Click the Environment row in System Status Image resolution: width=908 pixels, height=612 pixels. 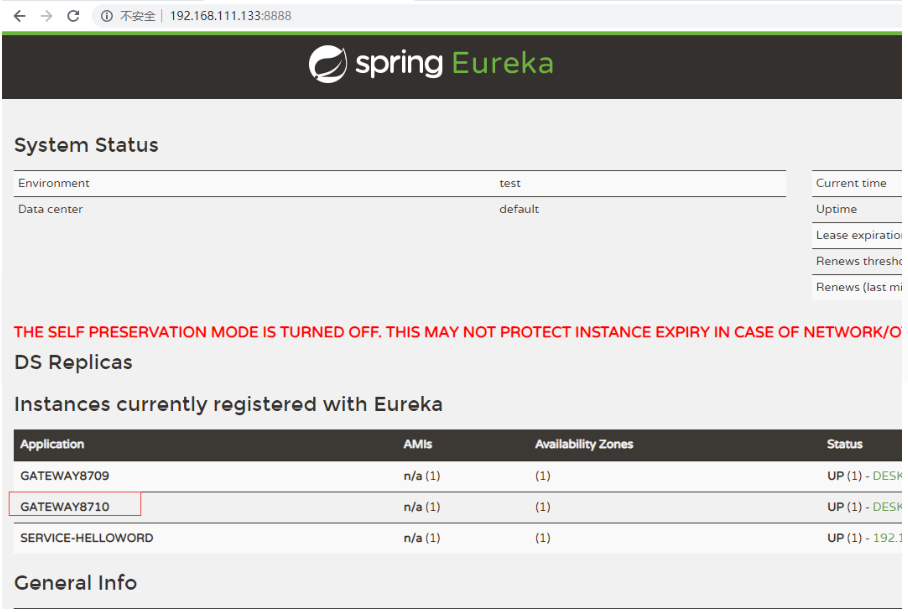click(54, 183)
